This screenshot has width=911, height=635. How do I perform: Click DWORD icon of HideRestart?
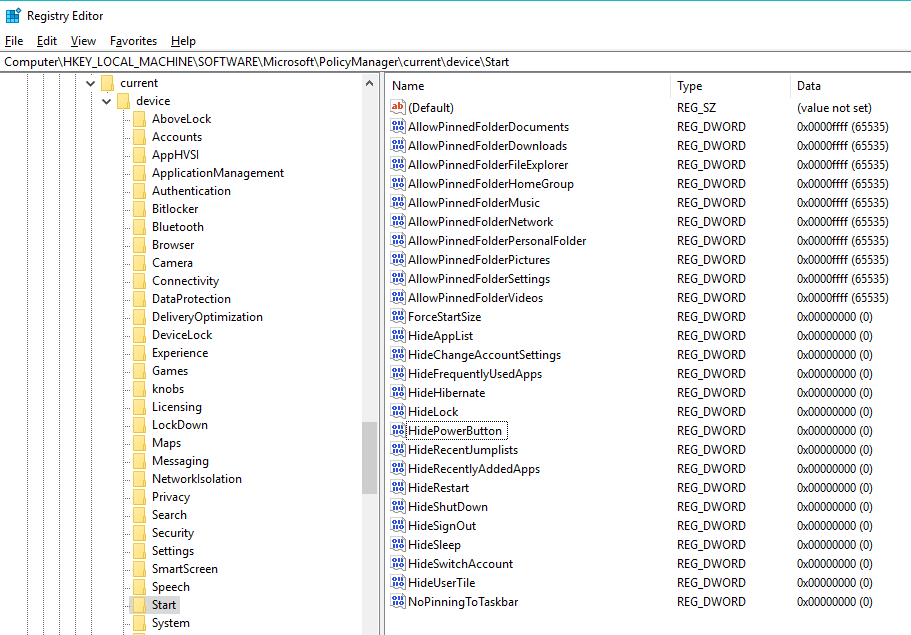(398, 488)
